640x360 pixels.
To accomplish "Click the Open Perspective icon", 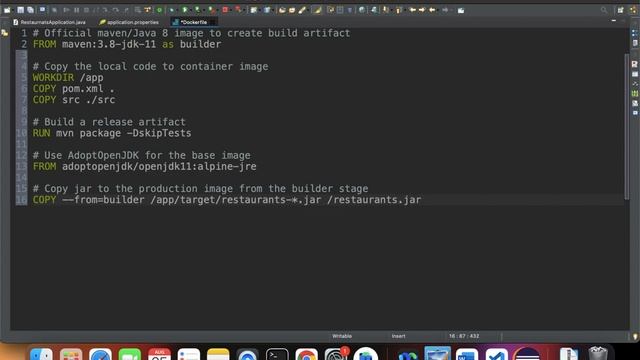I will (x=620, y=10).
